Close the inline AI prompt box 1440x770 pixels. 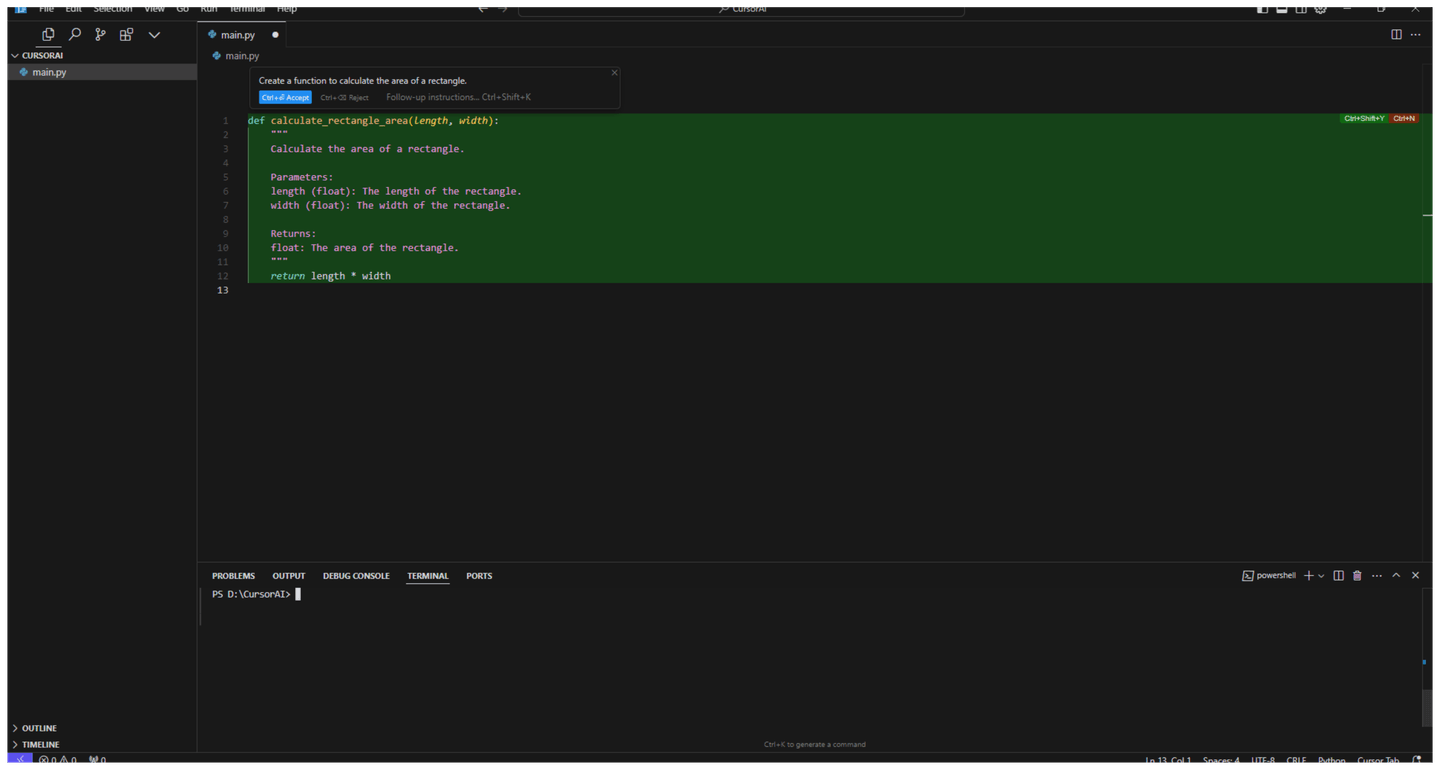coord(614,72)
